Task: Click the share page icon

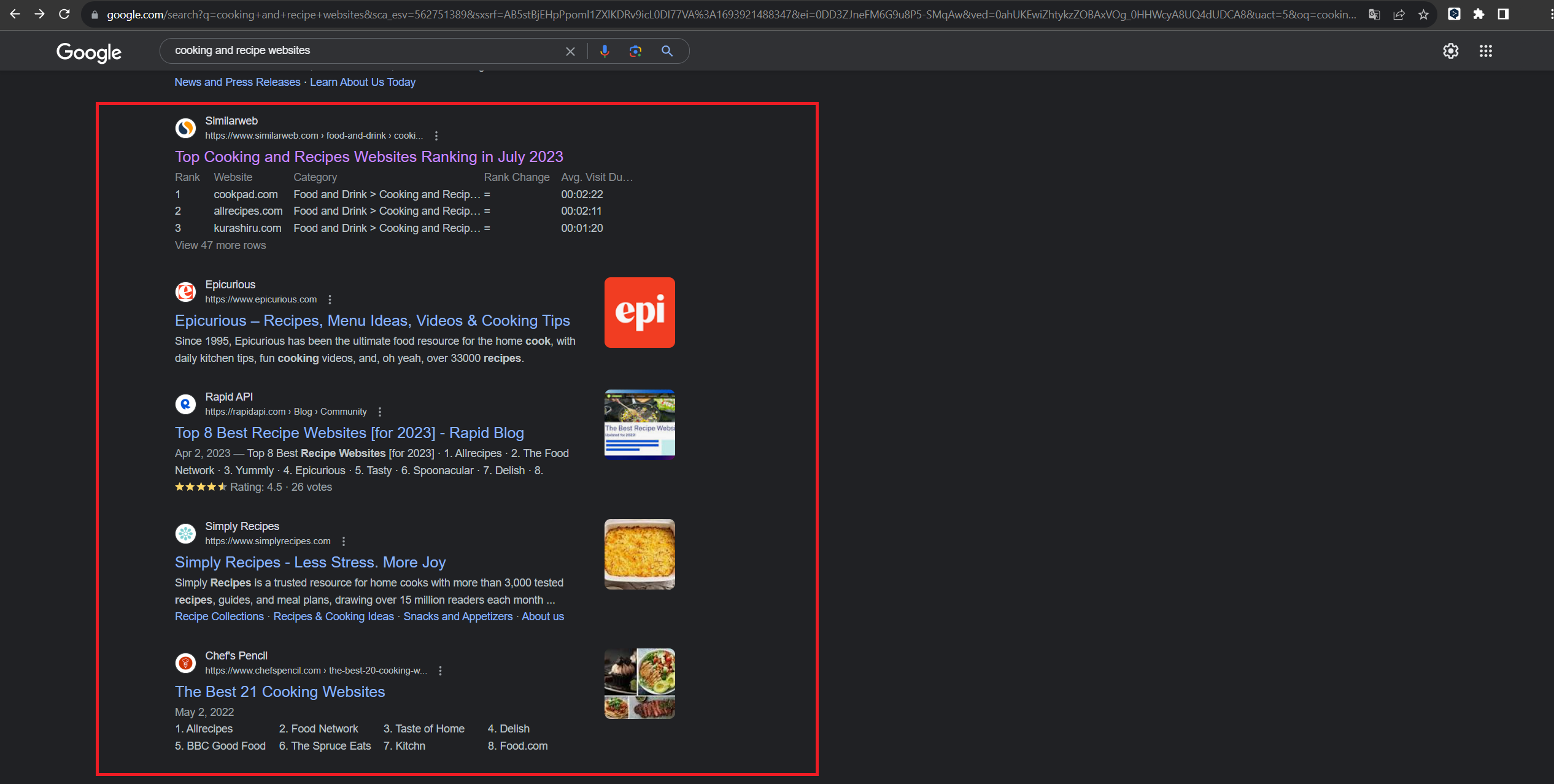Action: [x=1399, y=15]
